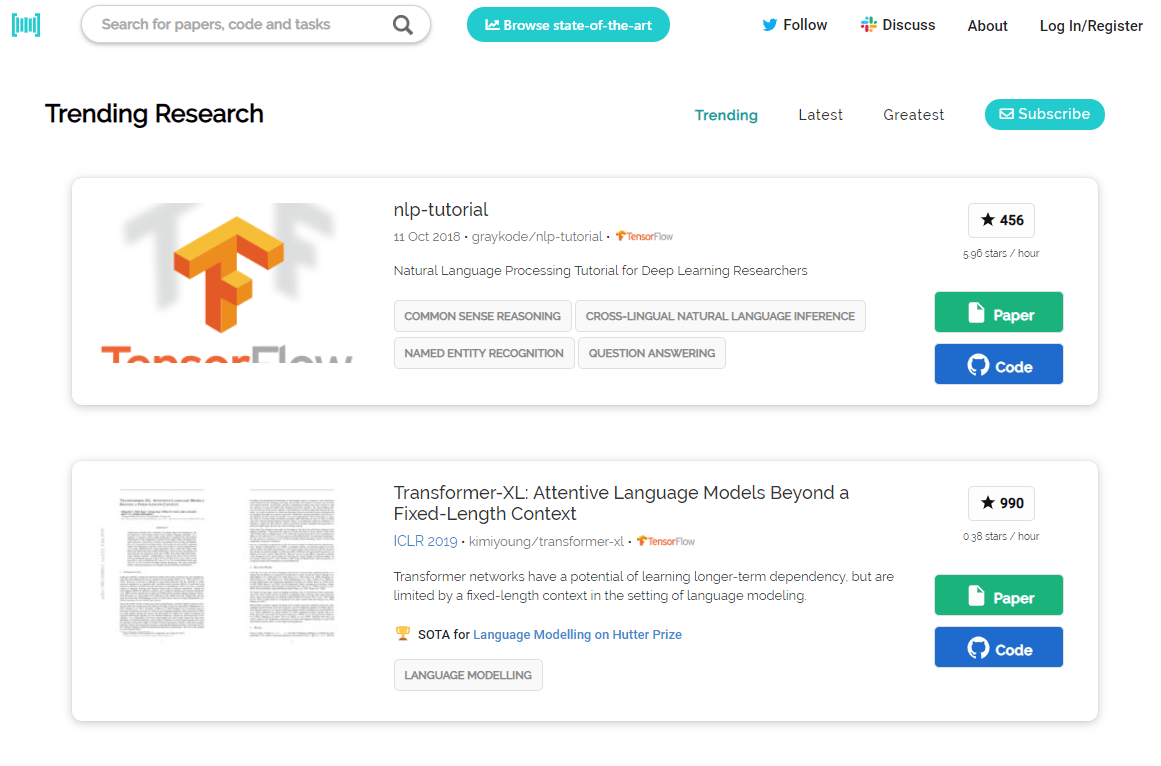The height and width of the screenshot is (766, 1161).
Task: Open Browse state-of-the-art button
Action: [568, 25]
